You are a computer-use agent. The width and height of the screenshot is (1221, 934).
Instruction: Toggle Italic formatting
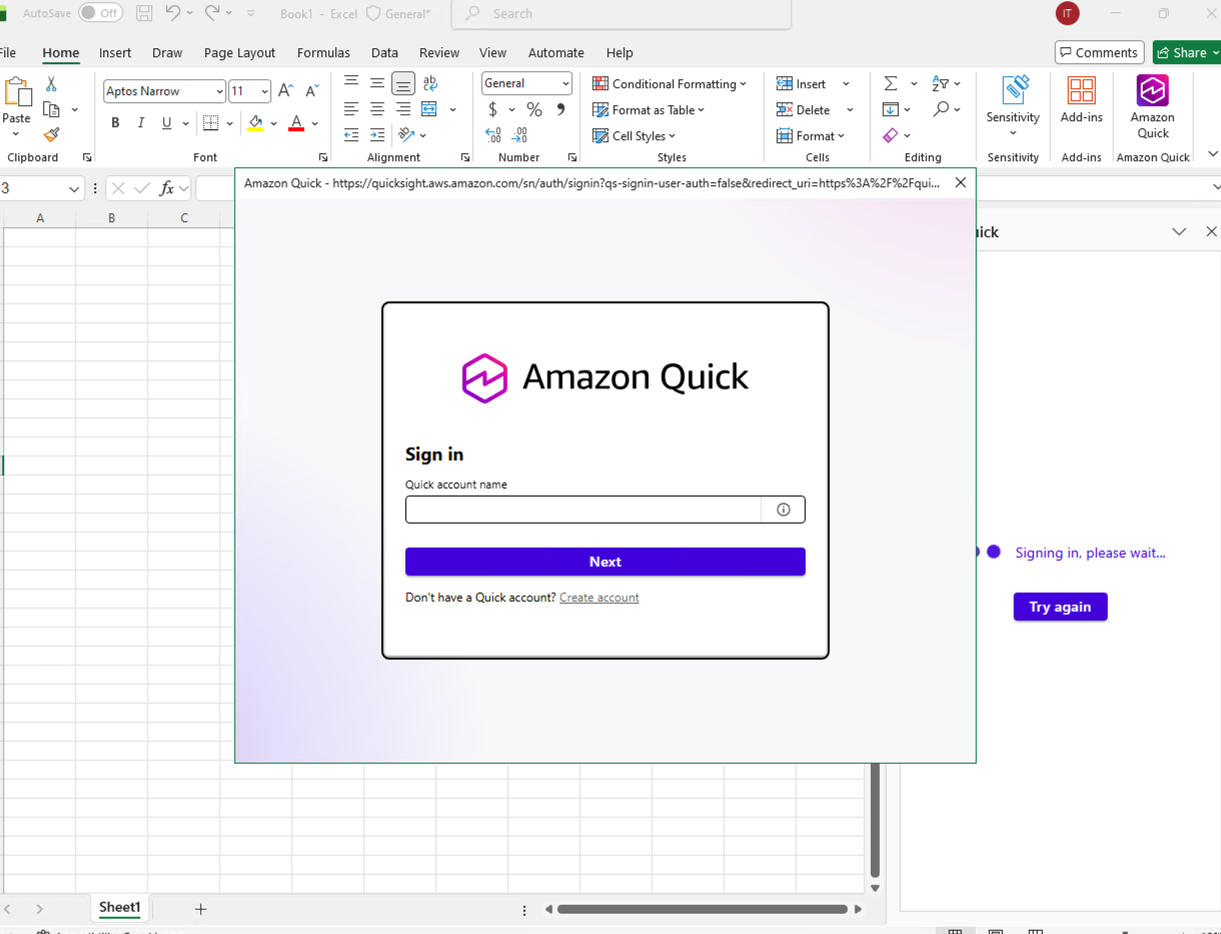(x=141, y=123)
